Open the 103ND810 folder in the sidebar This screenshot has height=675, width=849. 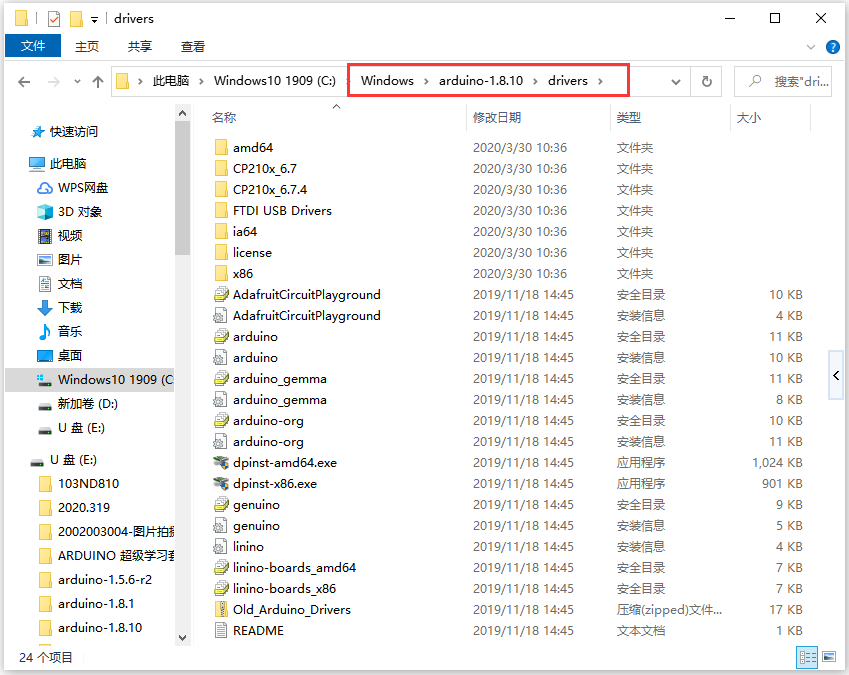tap(88, 483)
